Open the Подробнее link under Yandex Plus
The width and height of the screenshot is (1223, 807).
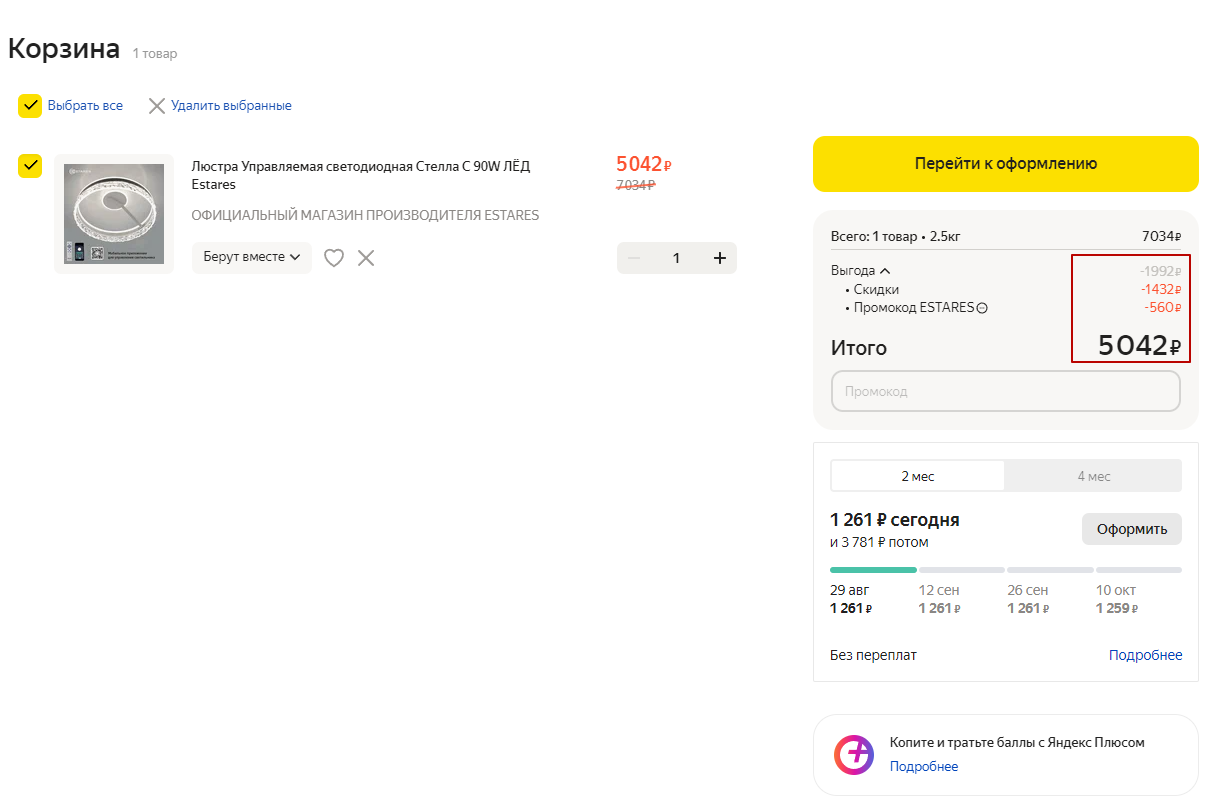click(923, 767)
